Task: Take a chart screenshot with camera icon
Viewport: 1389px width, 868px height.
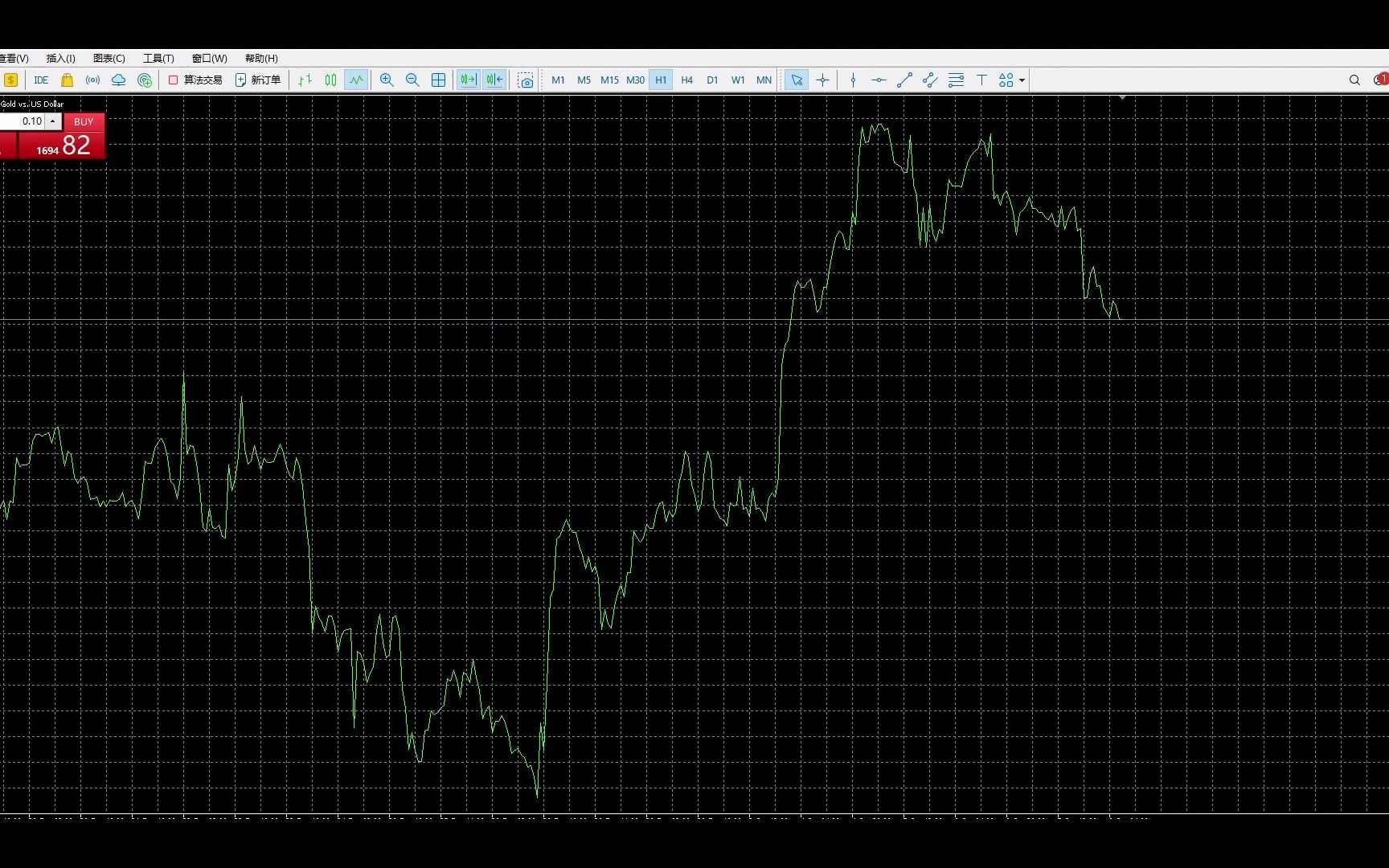Action: point(526,80)
